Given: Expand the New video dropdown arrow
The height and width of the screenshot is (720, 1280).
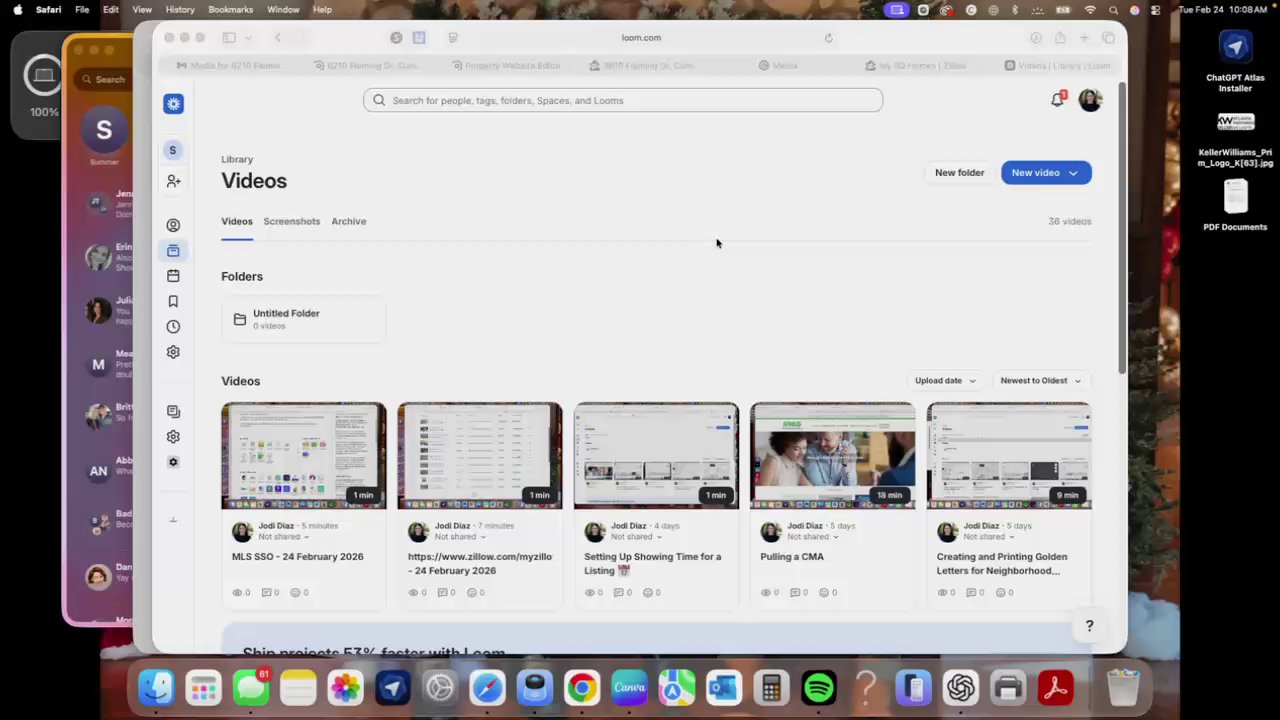Looking at the screenshot, I should [1074, 173].
